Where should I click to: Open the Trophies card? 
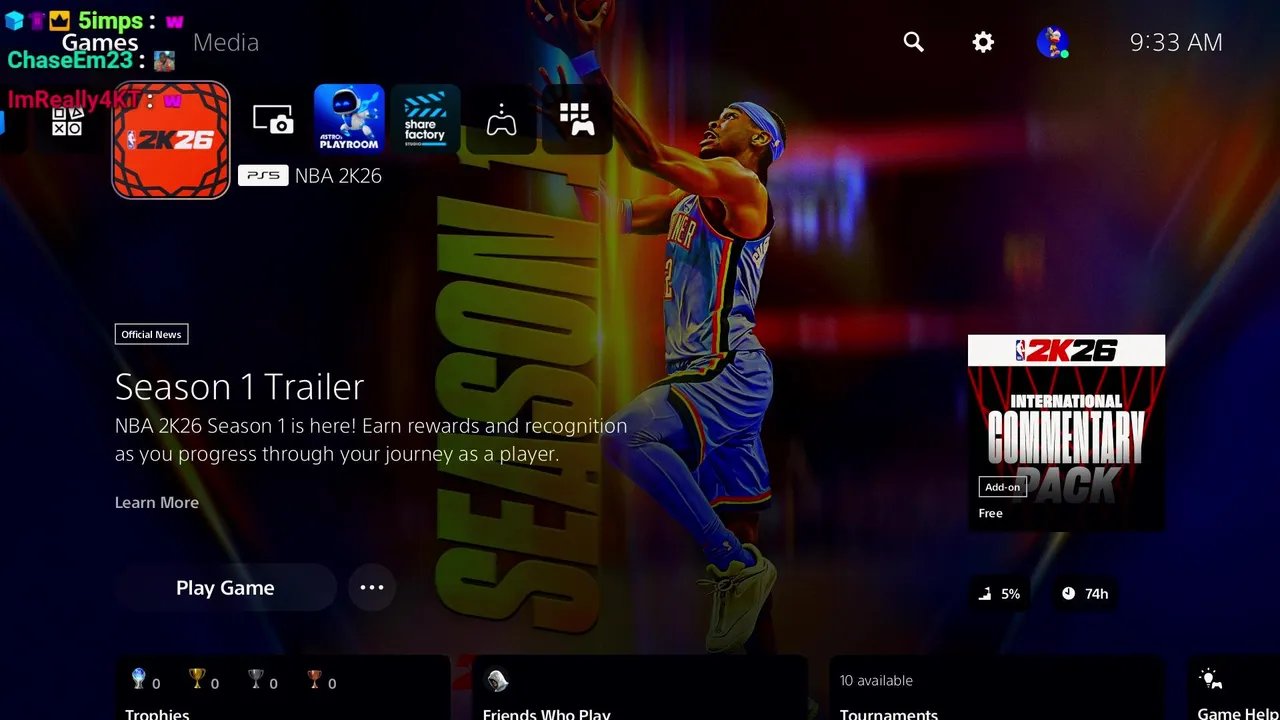click(x=282, y=688)
